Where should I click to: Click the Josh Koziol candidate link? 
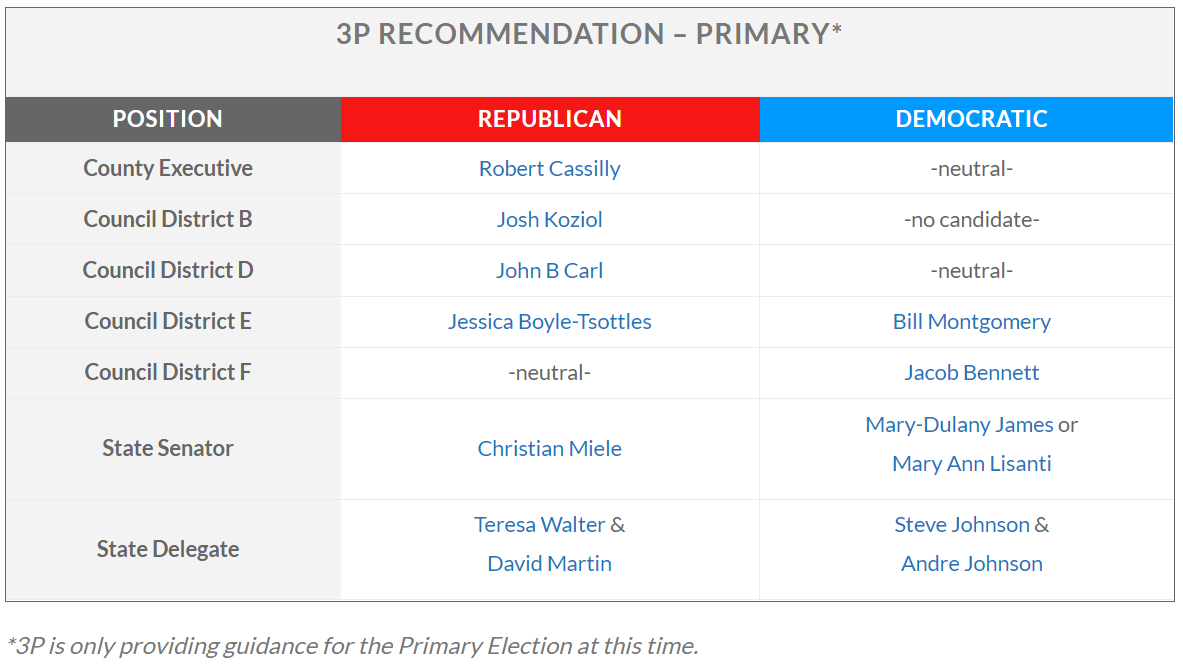549,220
